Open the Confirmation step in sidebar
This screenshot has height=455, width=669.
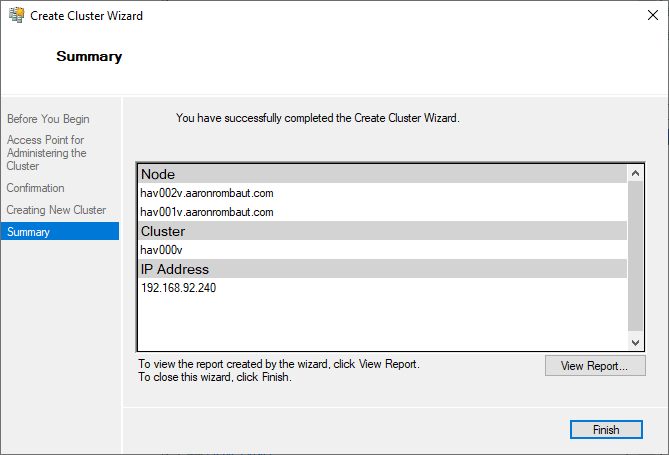point(36,188)
